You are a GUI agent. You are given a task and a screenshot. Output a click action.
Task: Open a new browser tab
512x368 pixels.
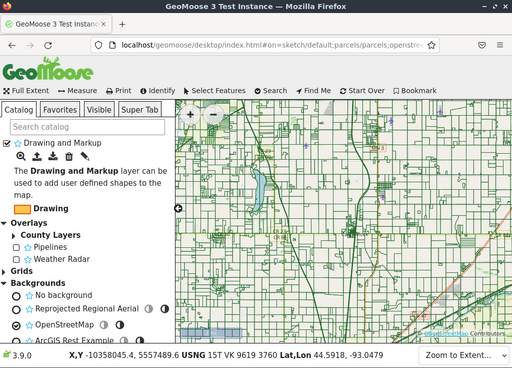[122, 24]
